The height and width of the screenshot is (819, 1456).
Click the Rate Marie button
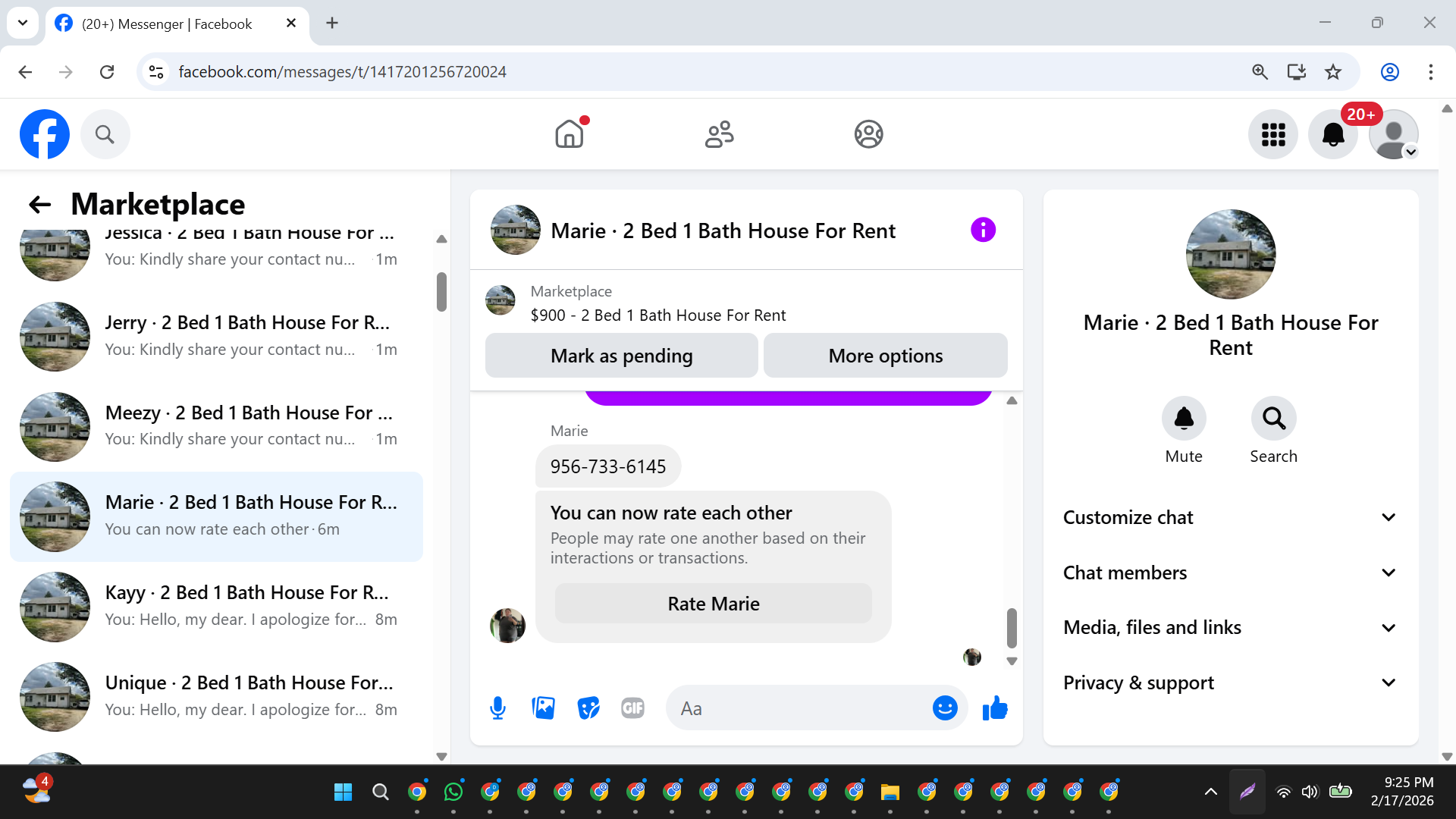coord(713,604)
